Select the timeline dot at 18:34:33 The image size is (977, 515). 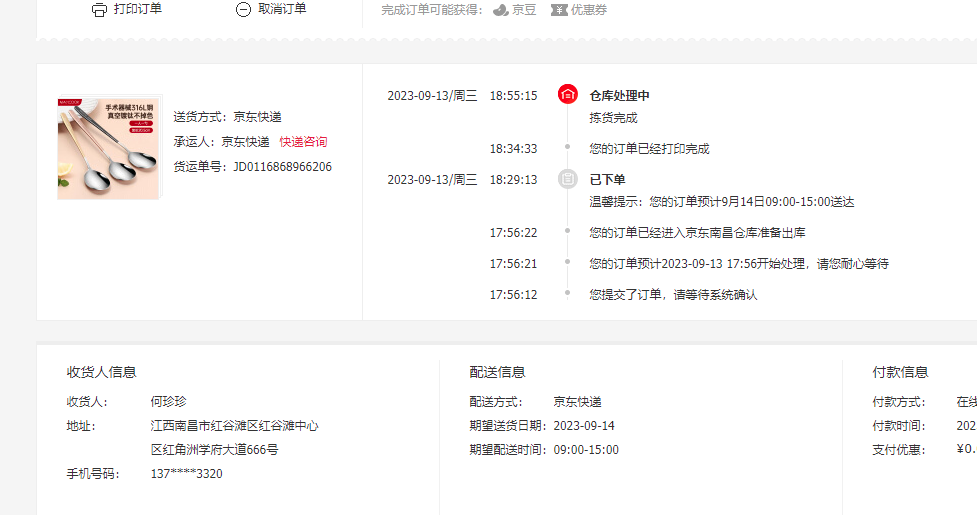tap(567, 148)
